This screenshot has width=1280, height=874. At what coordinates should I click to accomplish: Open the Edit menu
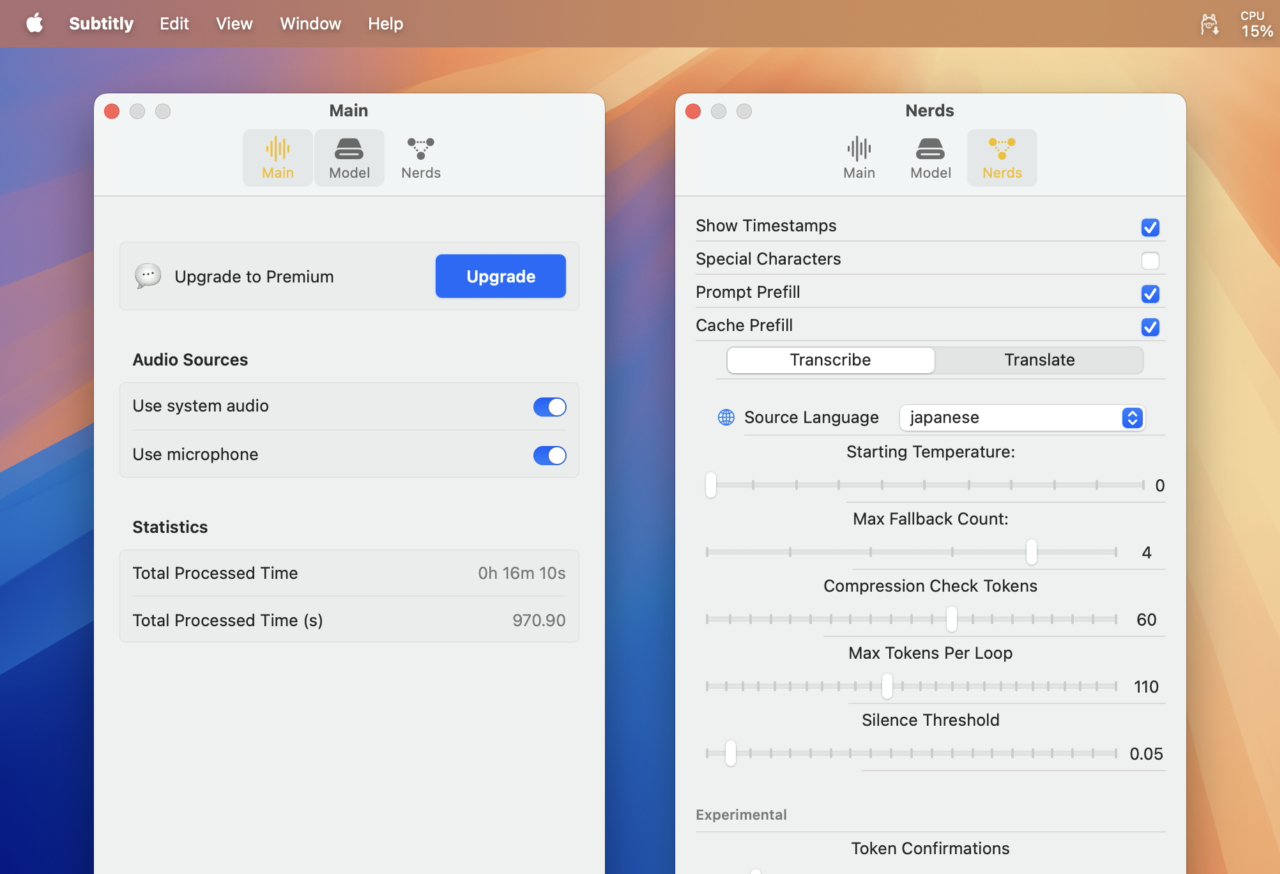pos(174,24)
